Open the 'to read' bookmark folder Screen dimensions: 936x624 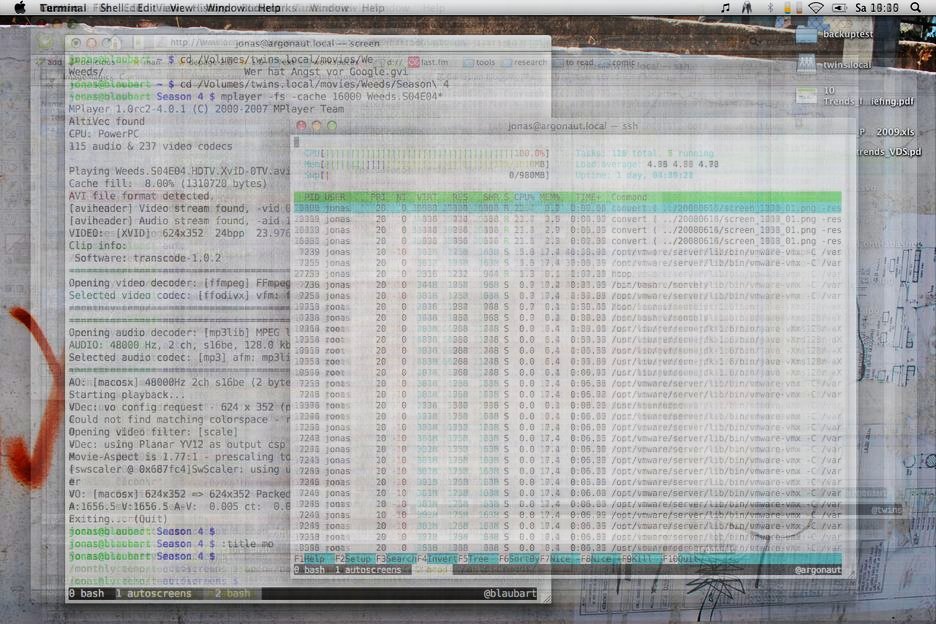[574, 62]
